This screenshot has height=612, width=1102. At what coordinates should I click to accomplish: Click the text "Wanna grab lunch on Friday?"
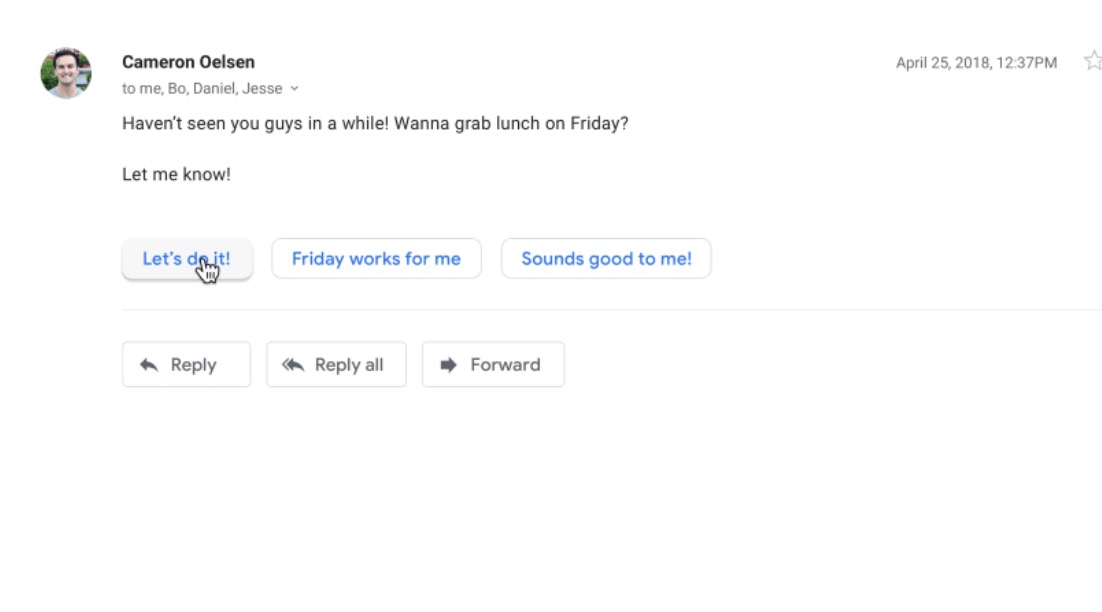coord(511,124)
